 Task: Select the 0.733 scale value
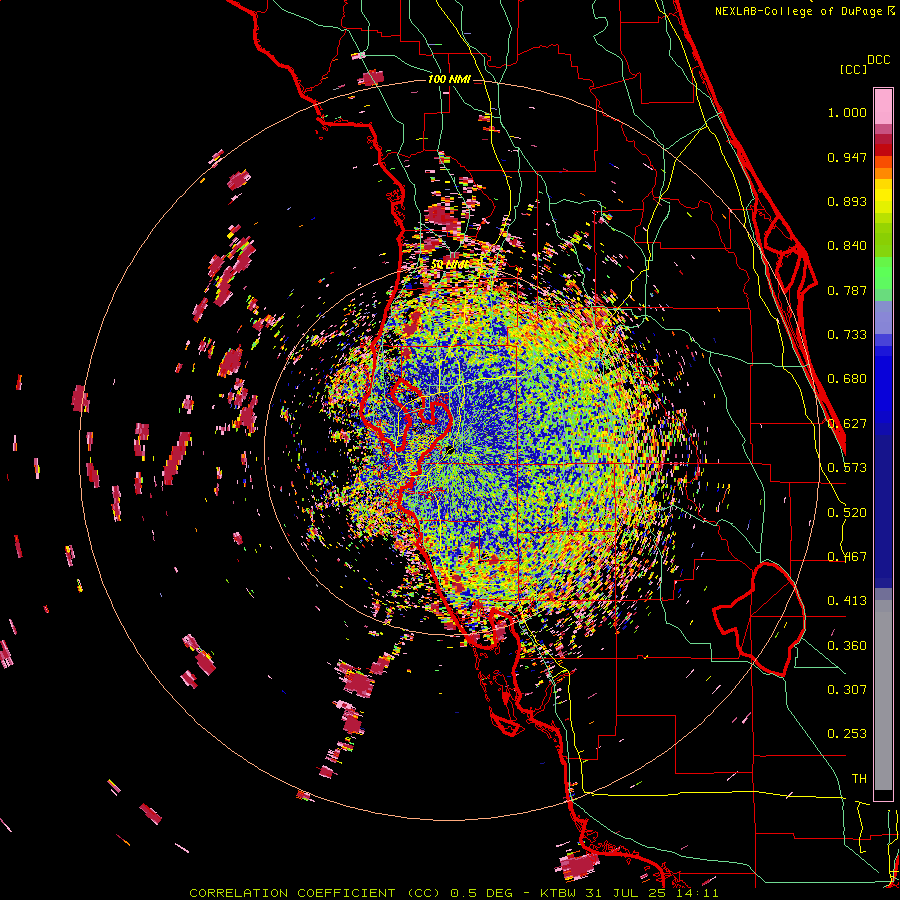coord(847,335)
